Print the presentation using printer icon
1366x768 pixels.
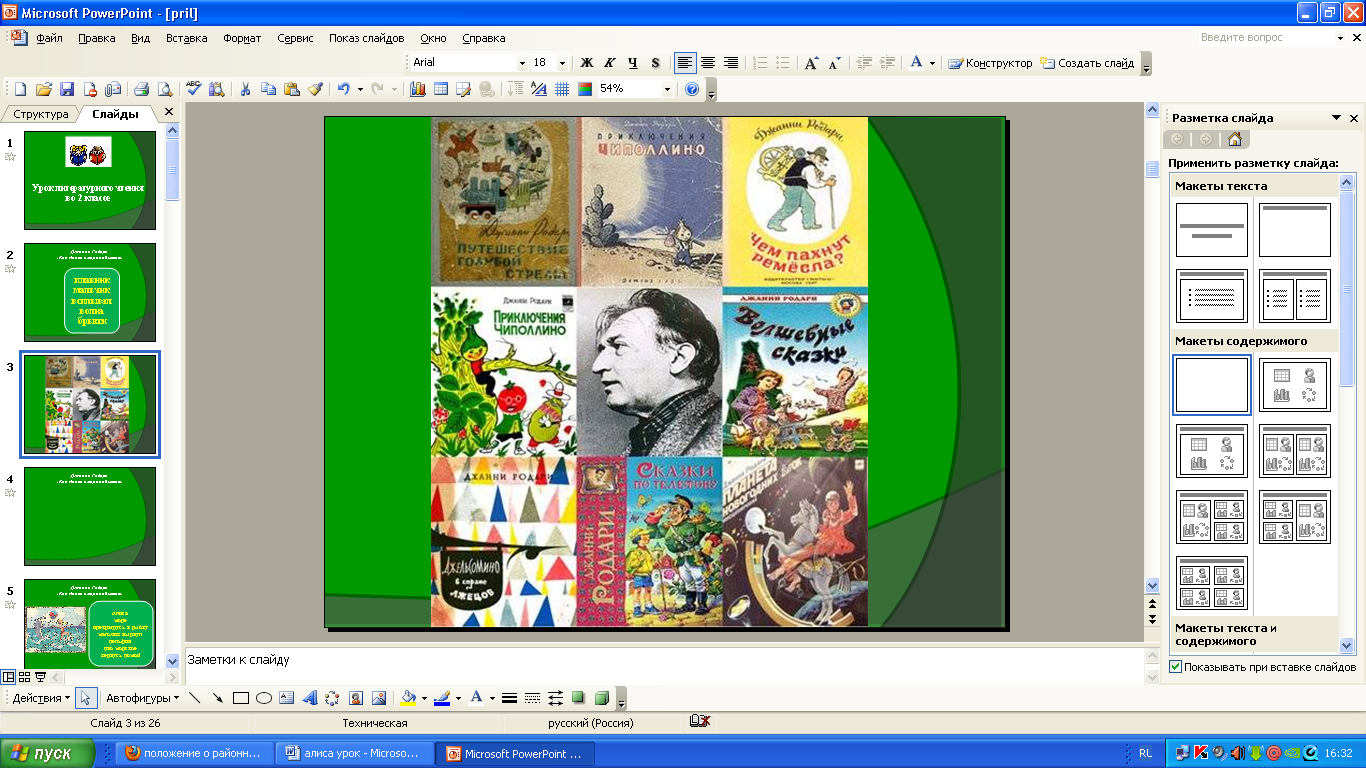[141, 89]
